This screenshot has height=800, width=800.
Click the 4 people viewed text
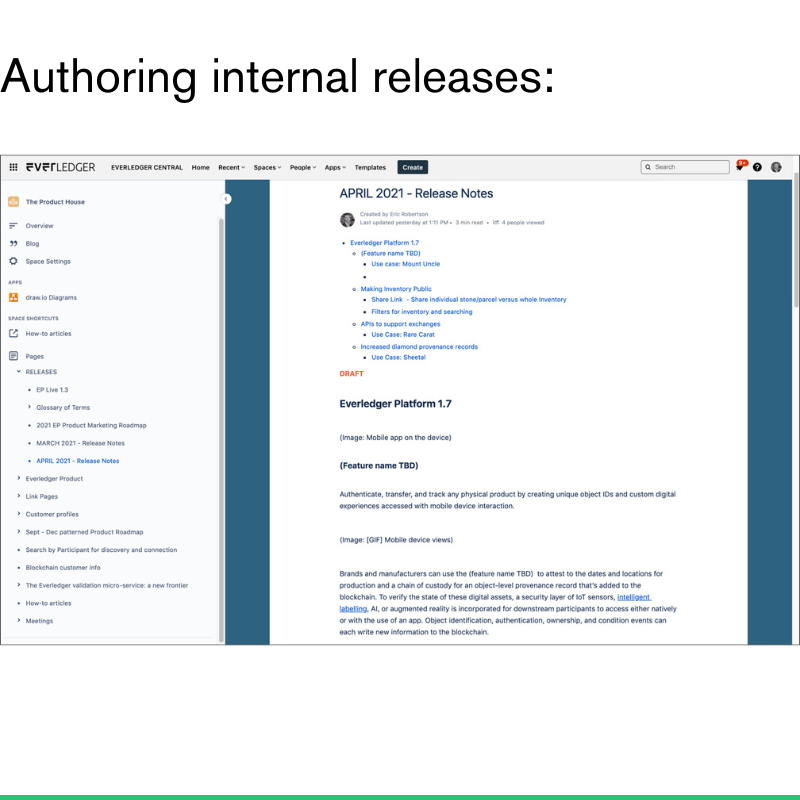coord(523,222)
